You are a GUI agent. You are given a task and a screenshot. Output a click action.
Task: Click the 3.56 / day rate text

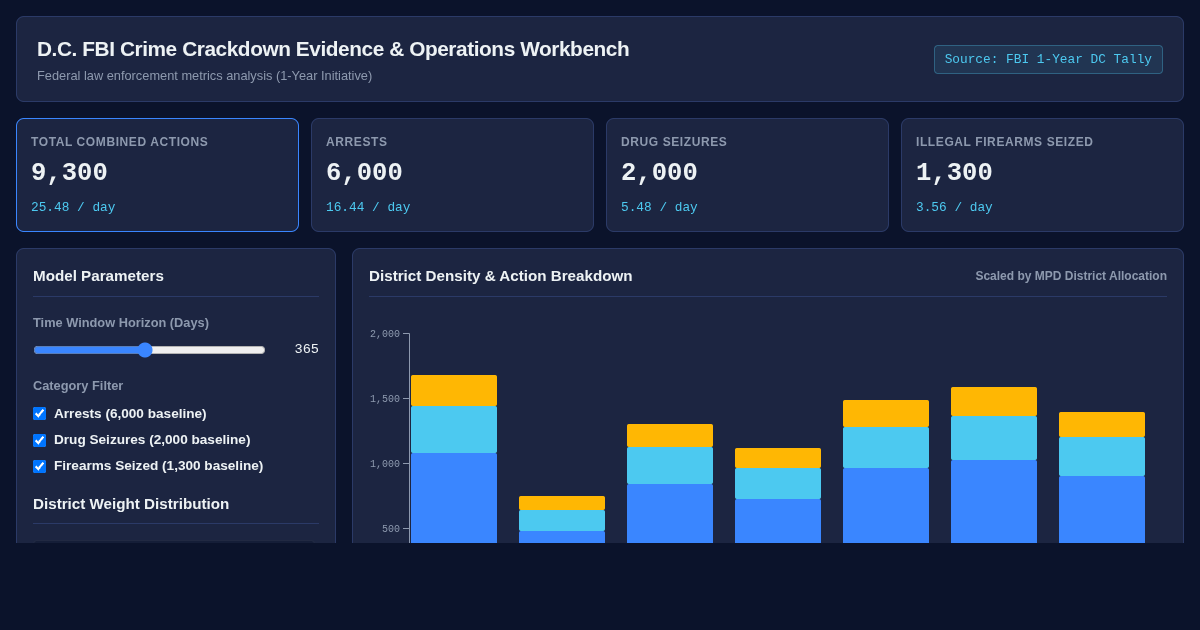point(954,208)
